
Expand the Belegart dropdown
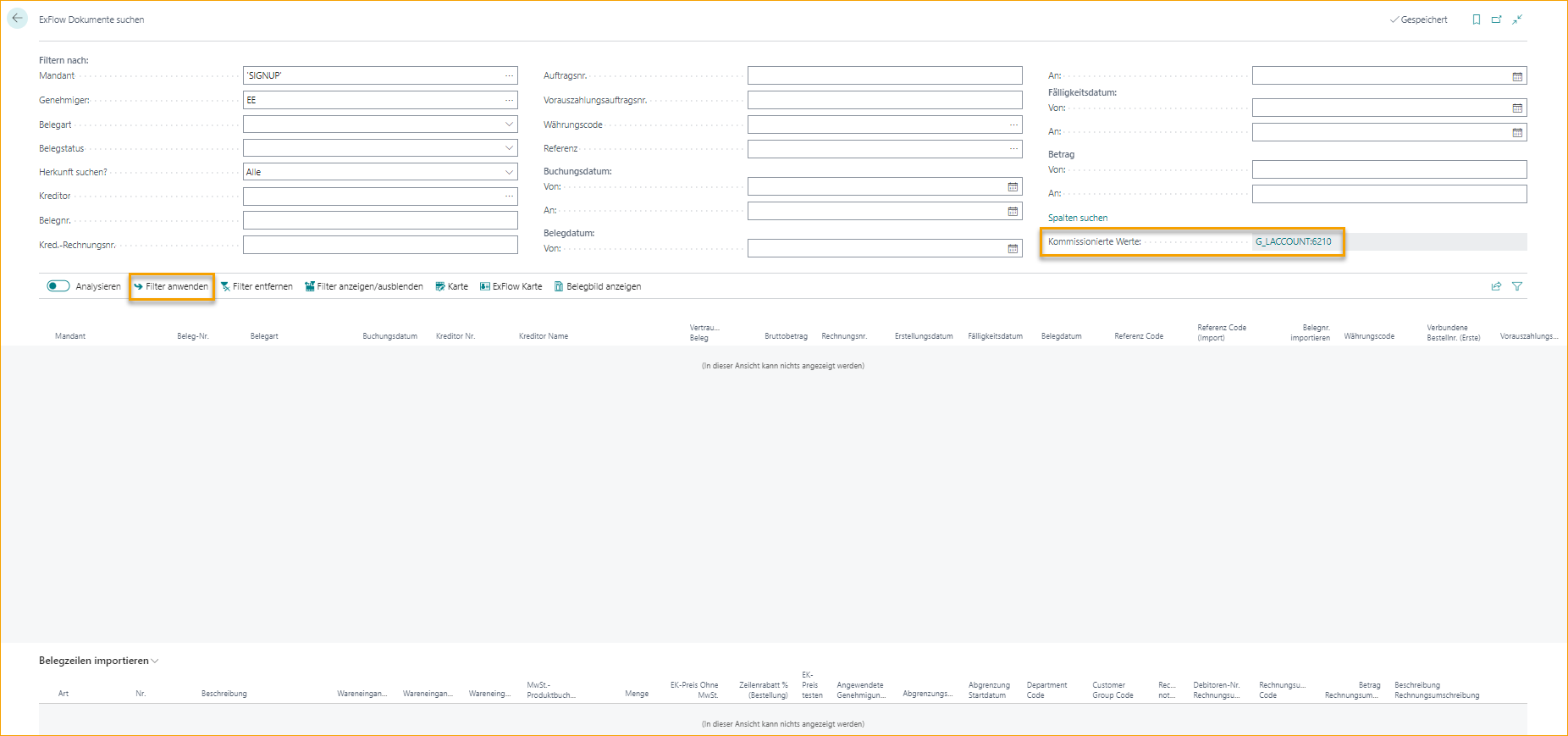[509, 125]
